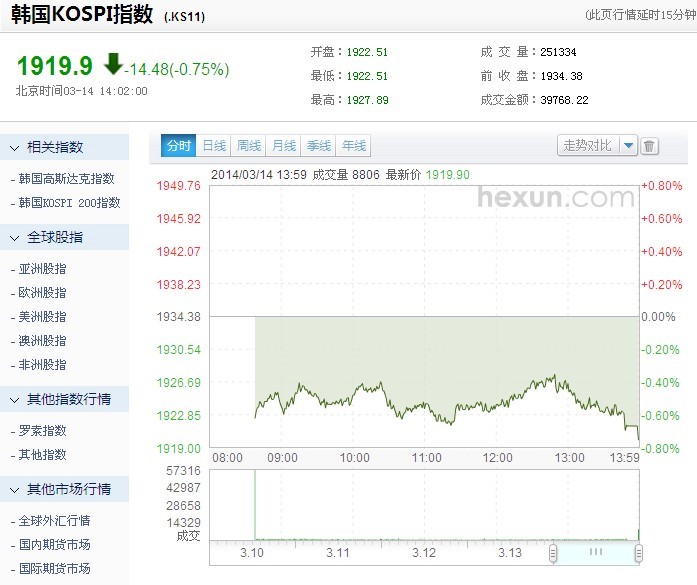Open 国际期货市场 link
697x585 pixels.
[x=54, y=569]
